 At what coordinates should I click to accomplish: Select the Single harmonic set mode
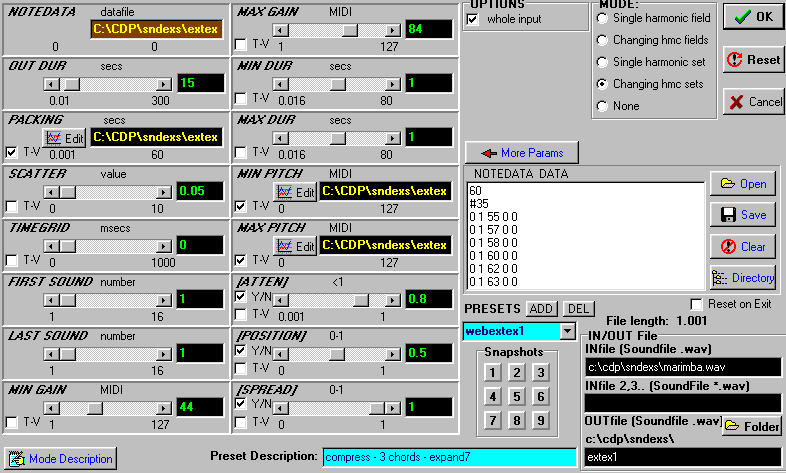point(602,62)
